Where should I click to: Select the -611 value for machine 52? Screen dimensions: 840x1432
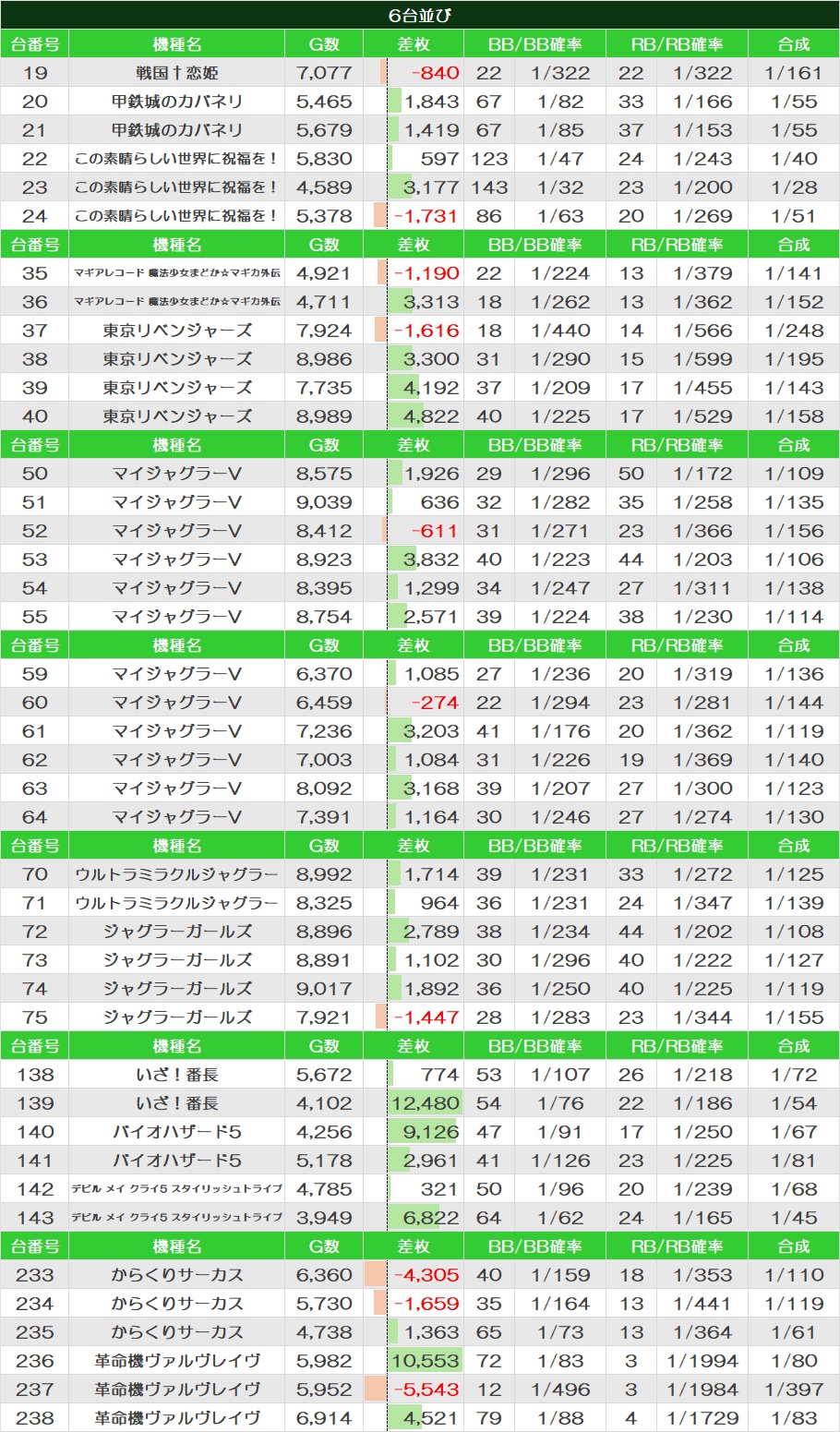pos(435,531)
